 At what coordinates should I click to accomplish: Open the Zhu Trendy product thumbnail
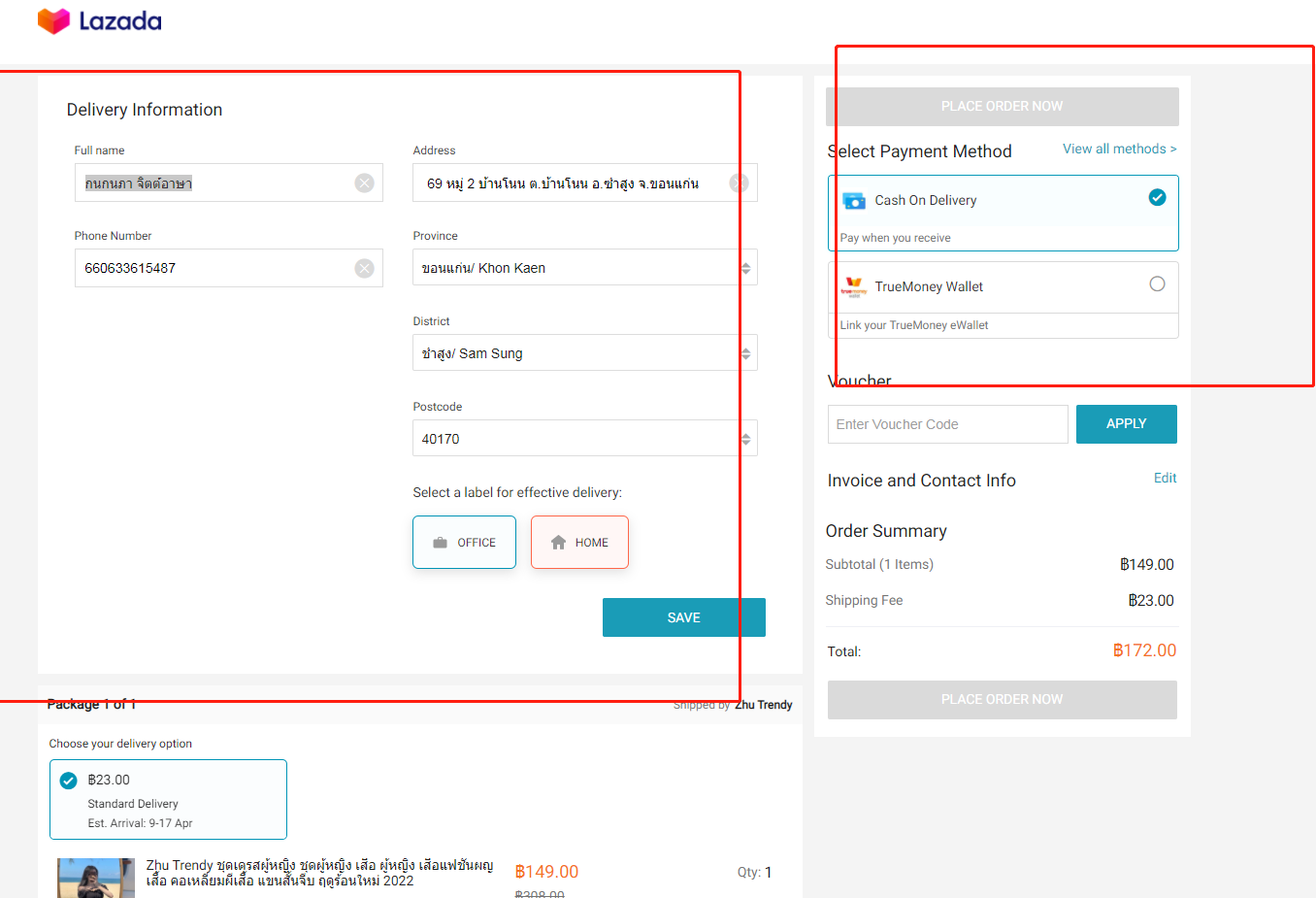tap(95, 878)
